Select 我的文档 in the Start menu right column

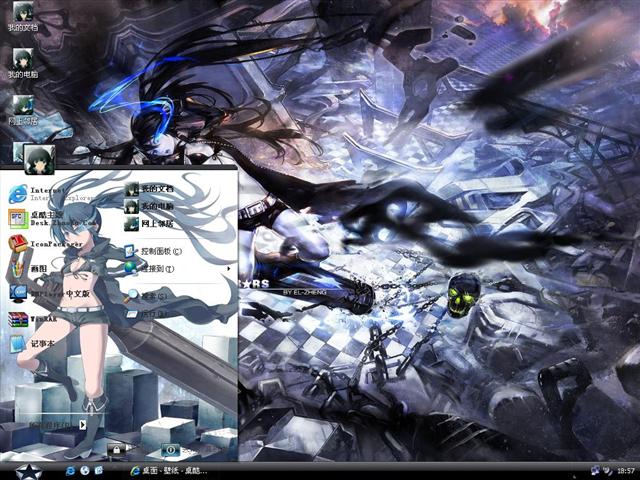(x=149, y=189)
